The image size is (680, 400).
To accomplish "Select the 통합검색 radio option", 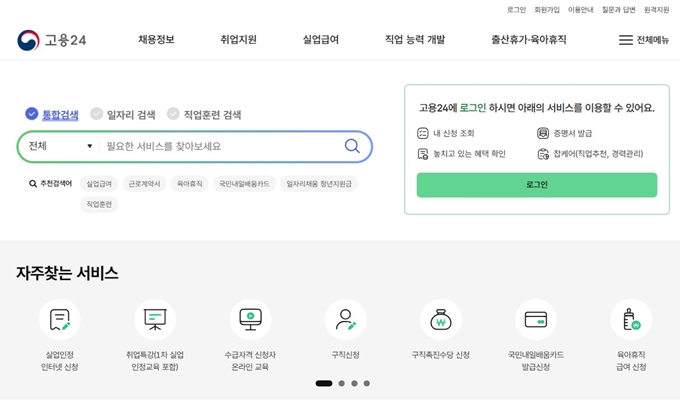I will point(32,114).
